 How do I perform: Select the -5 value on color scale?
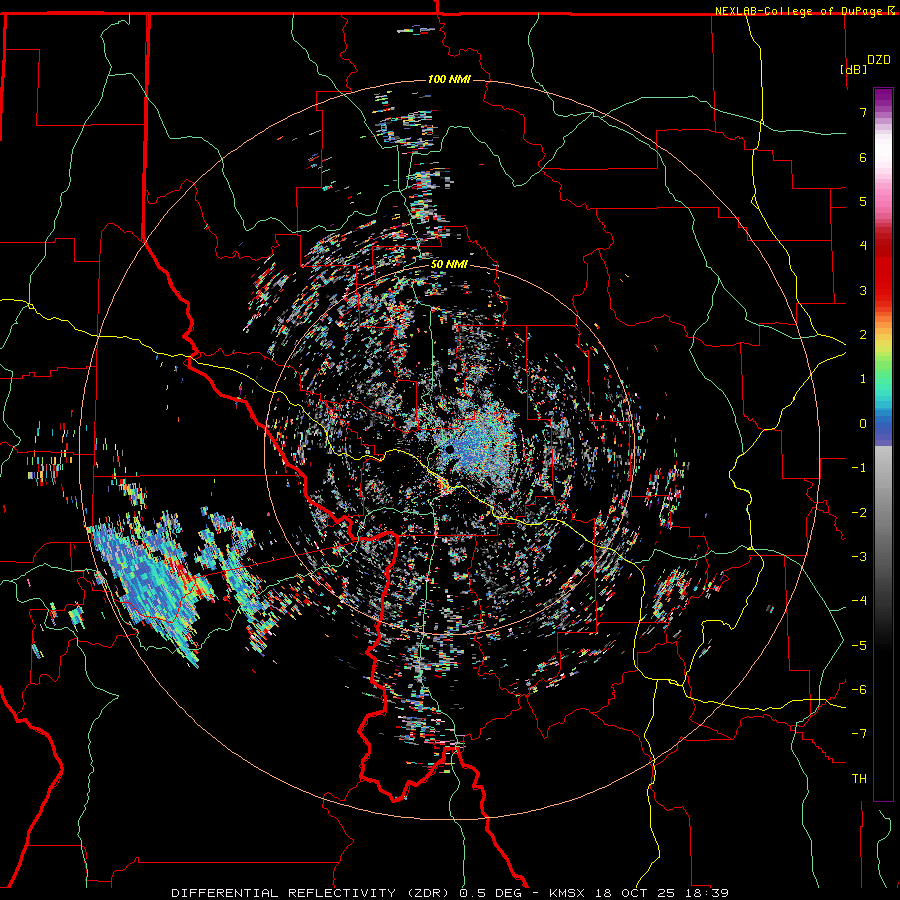pyautogui.click(x=859, y=645)
